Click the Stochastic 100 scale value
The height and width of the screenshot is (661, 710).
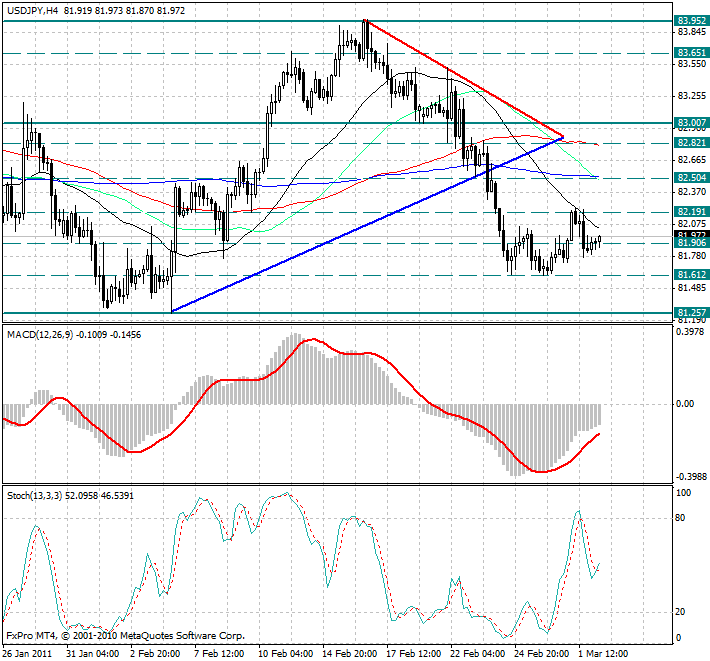[x=683, y=493]
